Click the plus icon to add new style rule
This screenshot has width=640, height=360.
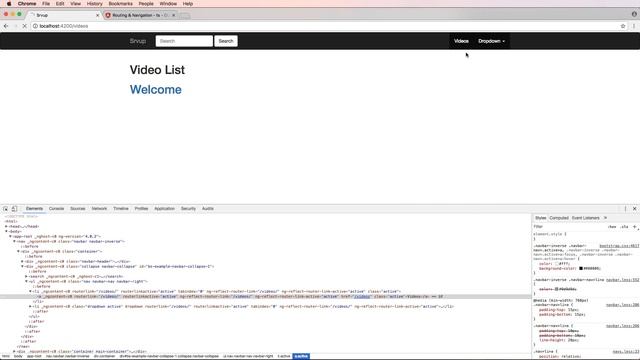coord(635,226)
